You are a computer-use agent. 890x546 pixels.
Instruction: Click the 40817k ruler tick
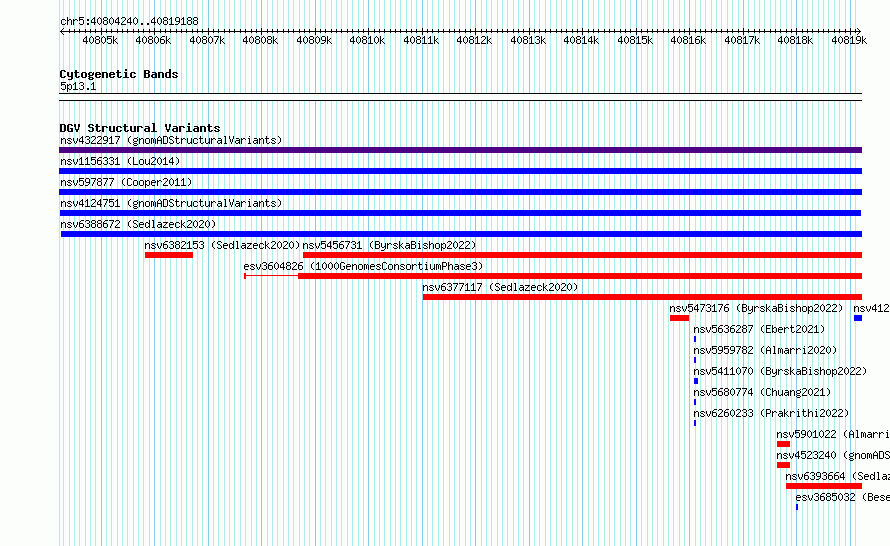742,40
